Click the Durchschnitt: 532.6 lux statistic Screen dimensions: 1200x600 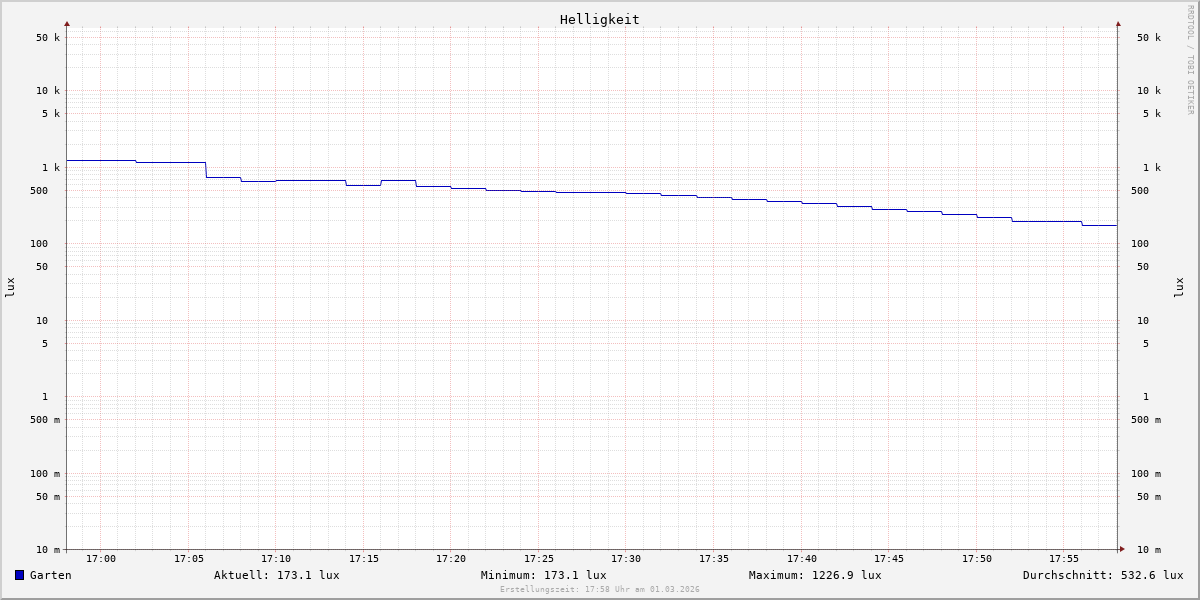coord(1102,575)
